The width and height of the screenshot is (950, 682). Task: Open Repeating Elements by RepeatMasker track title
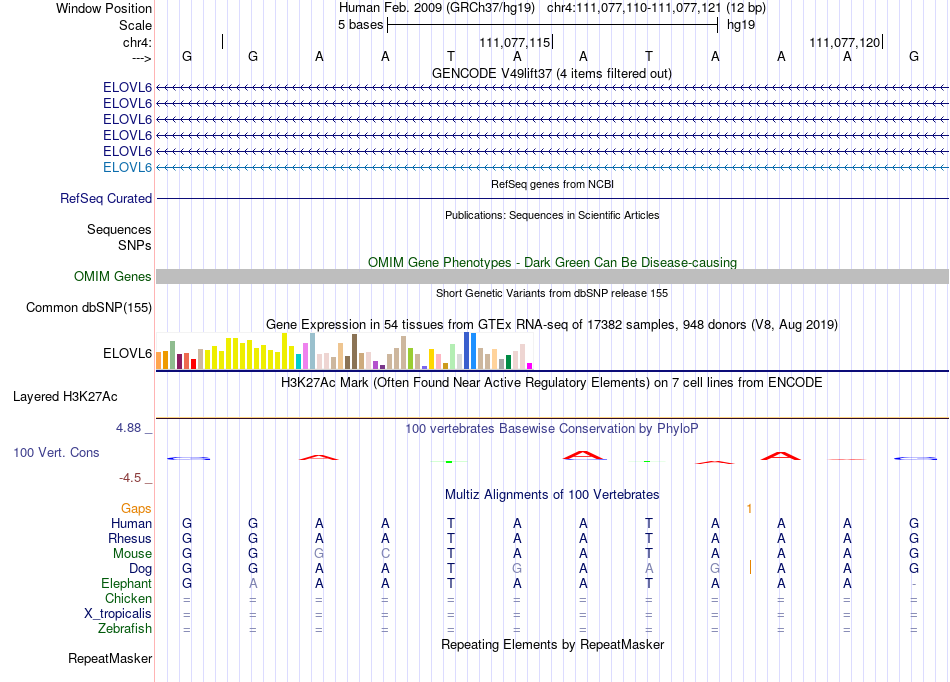point(552,644)
